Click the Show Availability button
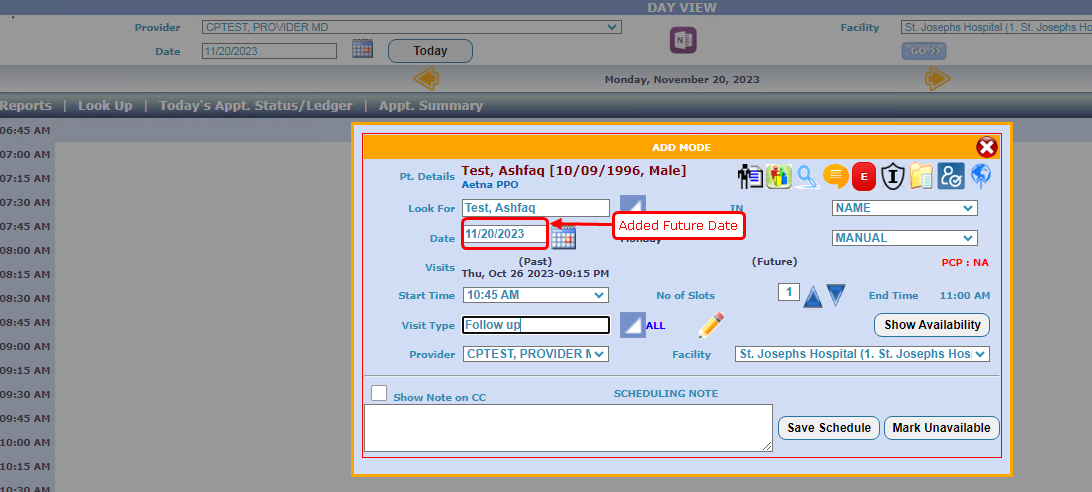Screen dimensions: 1092x492 (x=932, y=325)
